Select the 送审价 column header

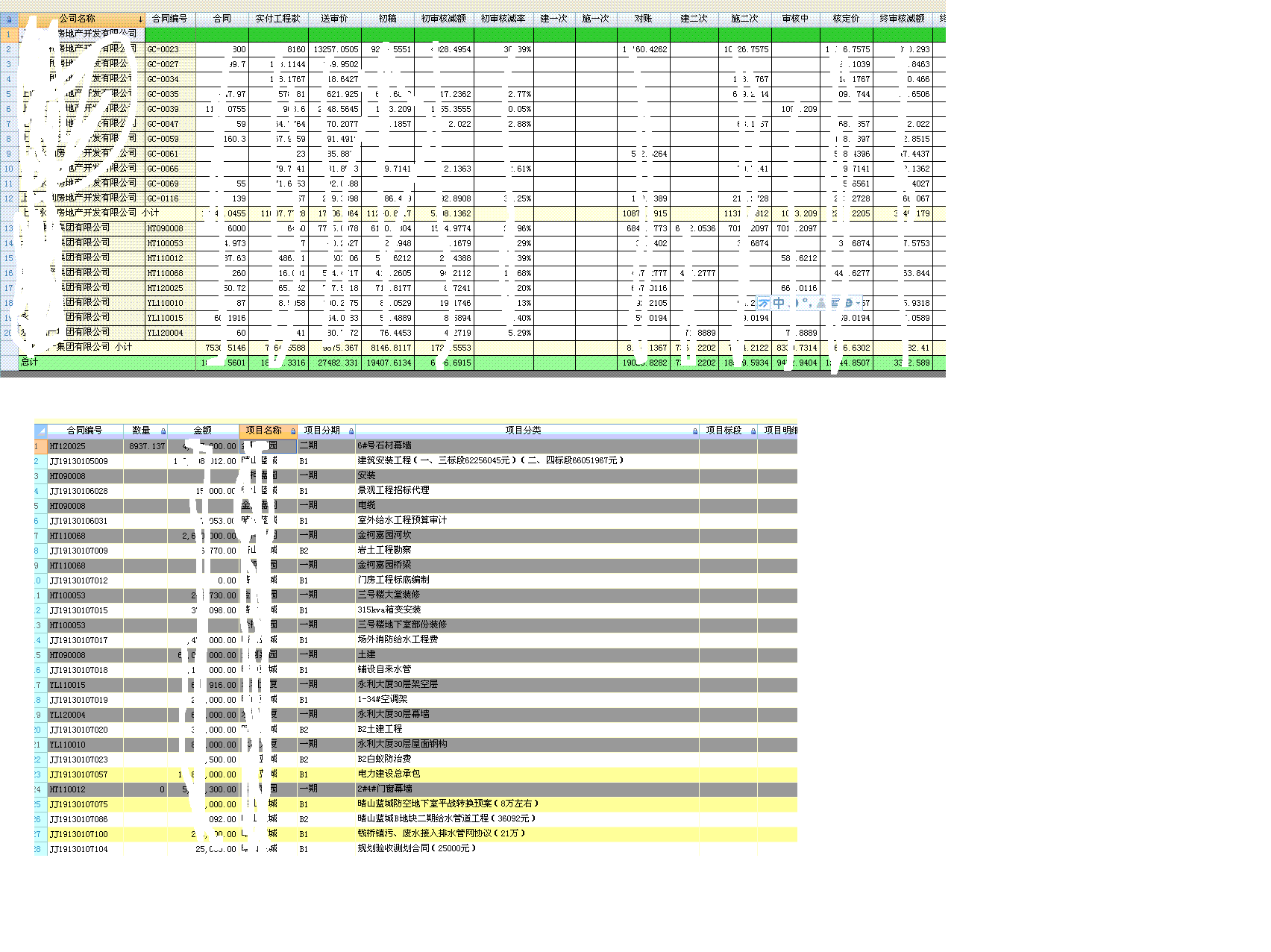tap(334, 19)
